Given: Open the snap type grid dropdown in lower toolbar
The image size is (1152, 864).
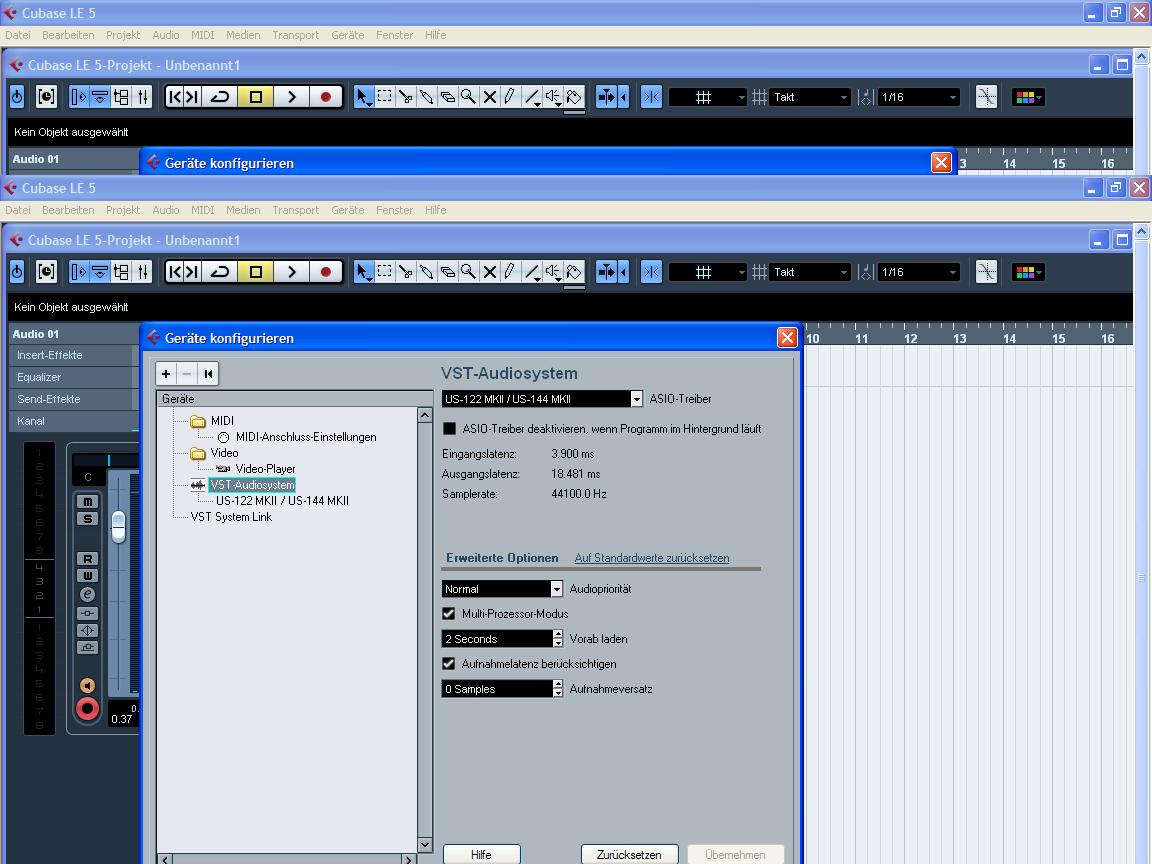Looking at the screenshot, I should 708,272.
